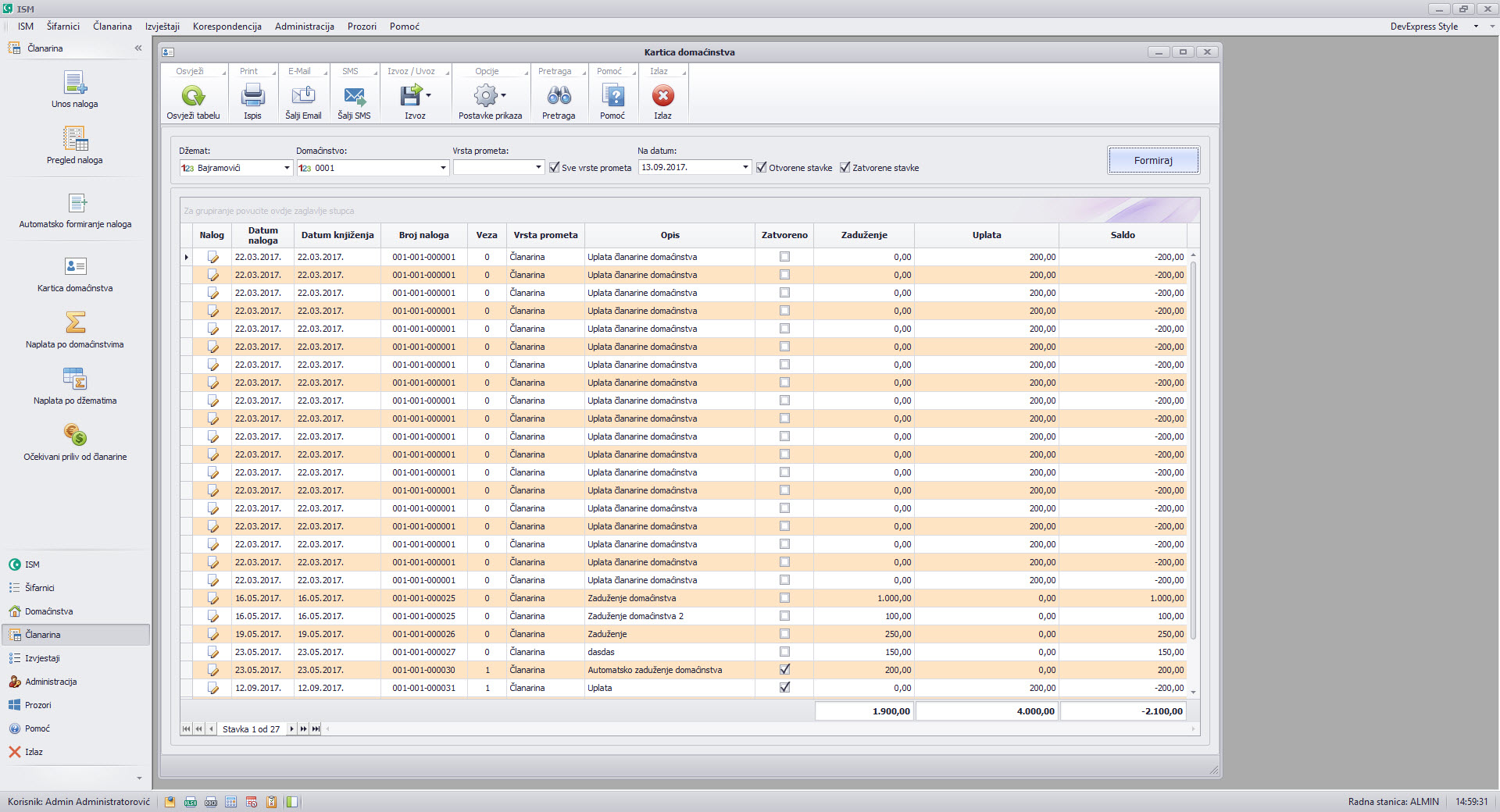Image resolution: width=1500 pixels, height=812 pixels.
Task: Click the Osvježi tabelu refresh icon
Action: click(193, 96)
